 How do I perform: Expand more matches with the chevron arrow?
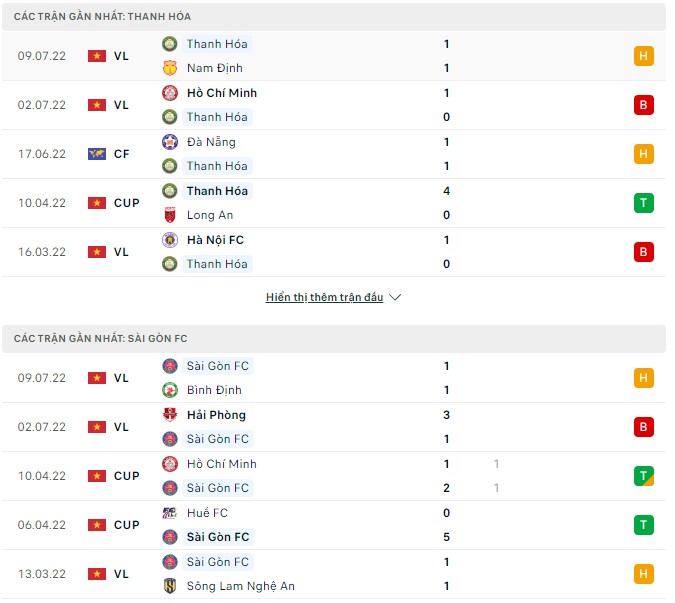pyautogui.click(x=395, y=298)
